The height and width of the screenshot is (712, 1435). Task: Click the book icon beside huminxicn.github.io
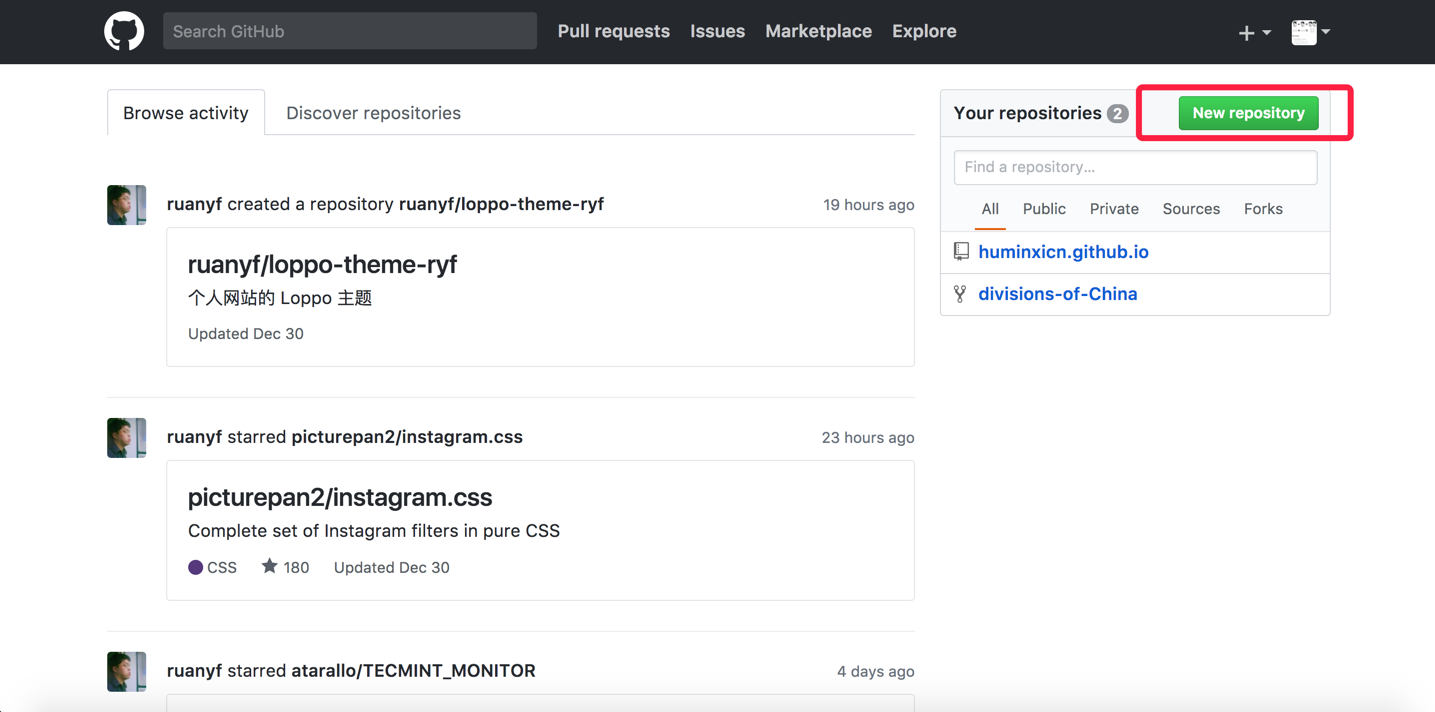point(961,252)
